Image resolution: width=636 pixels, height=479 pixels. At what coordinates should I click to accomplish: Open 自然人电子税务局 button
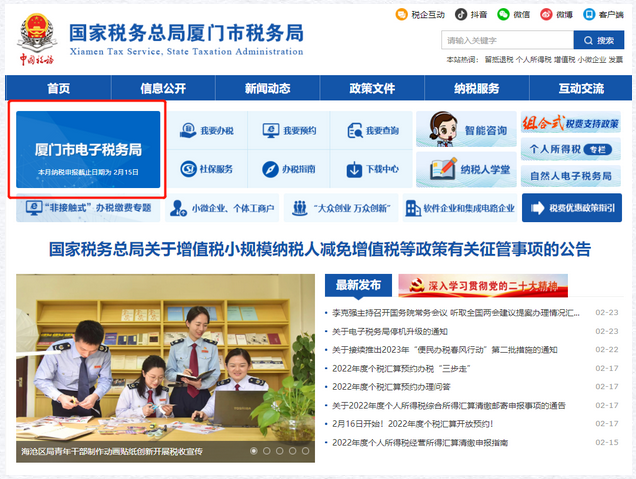571,176
